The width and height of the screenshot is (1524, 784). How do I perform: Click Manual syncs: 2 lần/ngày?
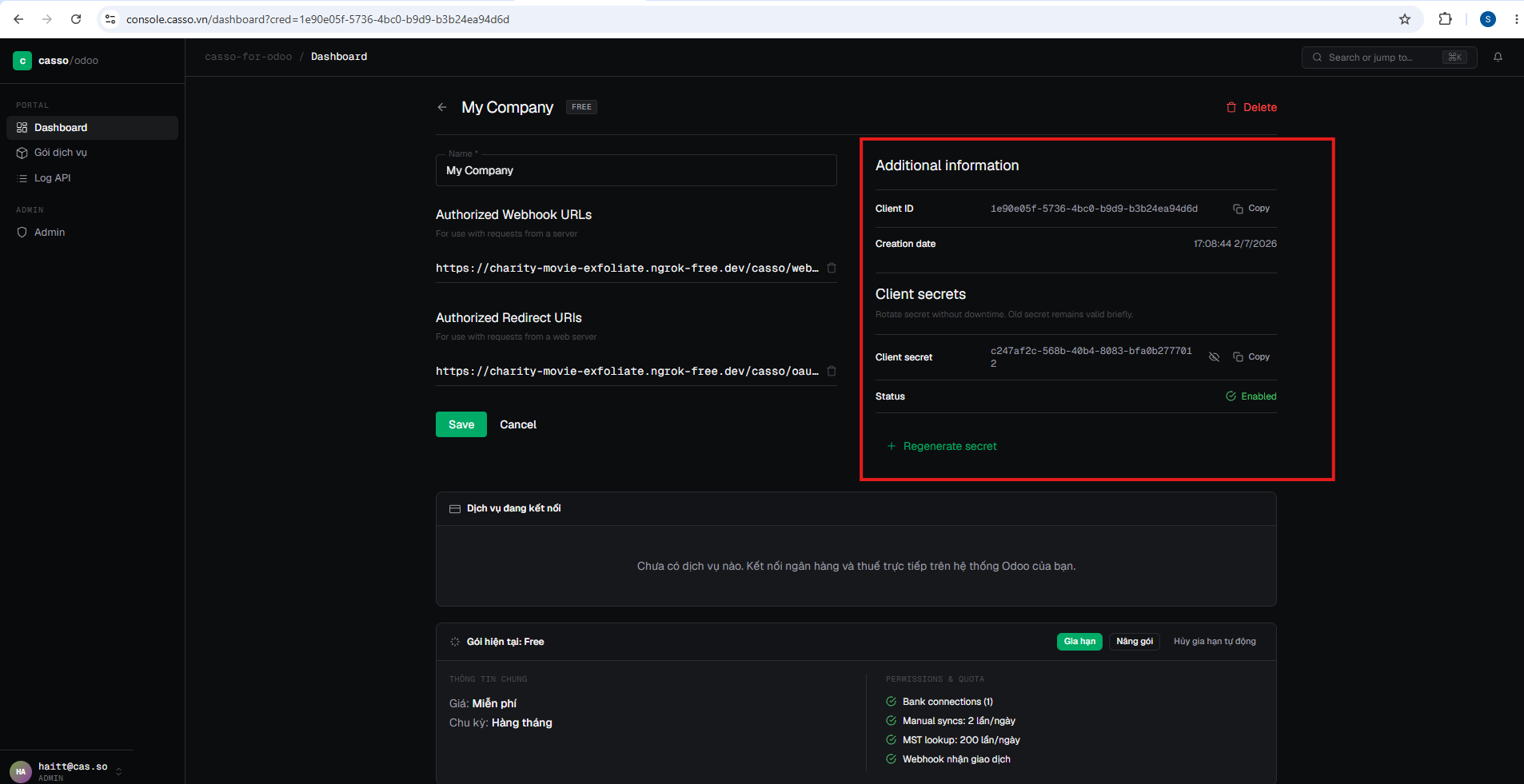click(959, 721)
